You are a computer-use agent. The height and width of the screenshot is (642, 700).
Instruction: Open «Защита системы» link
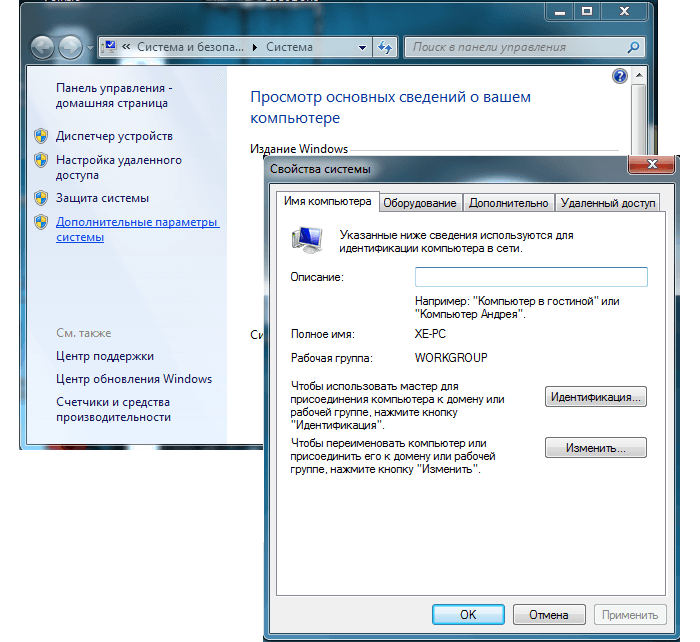pos(102,198)
